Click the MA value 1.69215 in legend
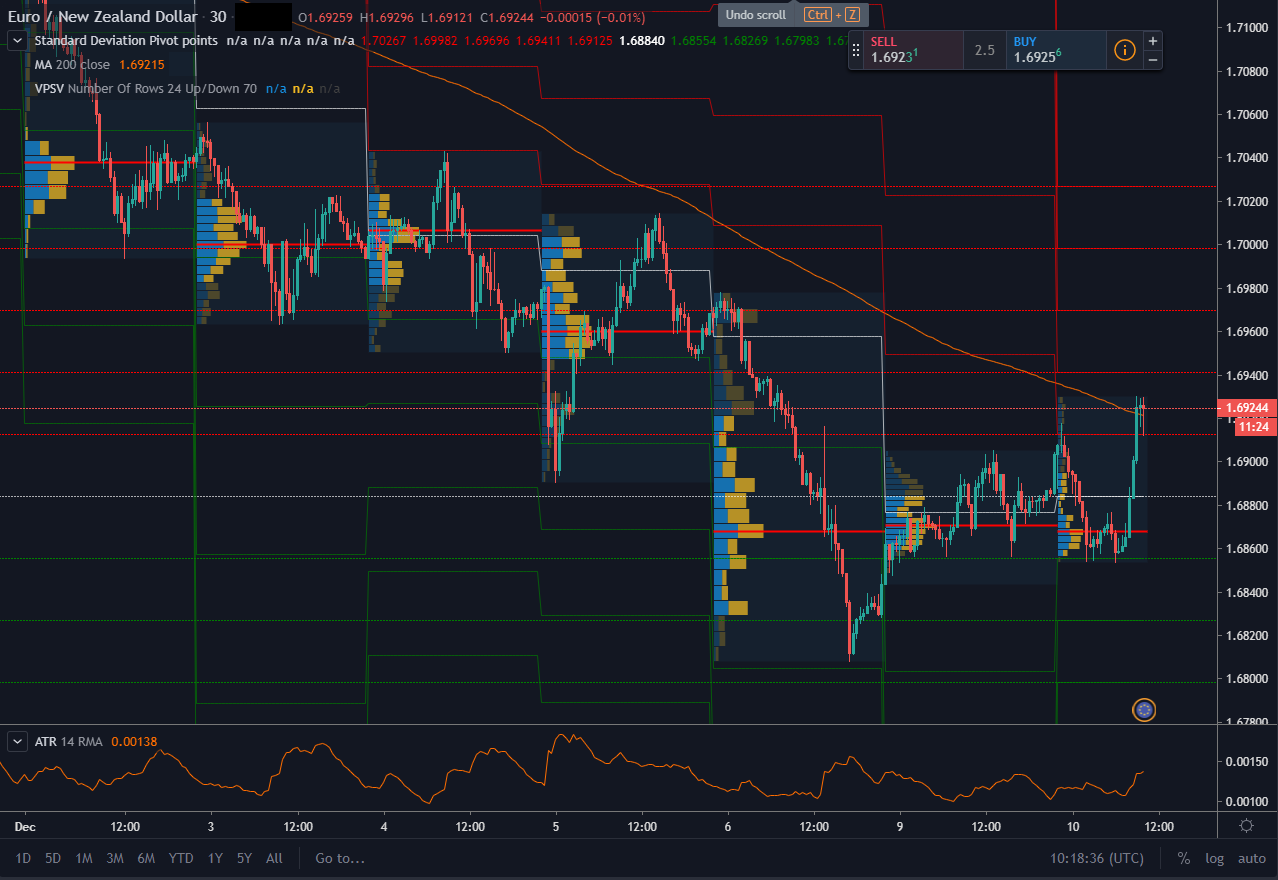Image resolution: width=1278 pixels, height=880 pixels. coord(141,64)
